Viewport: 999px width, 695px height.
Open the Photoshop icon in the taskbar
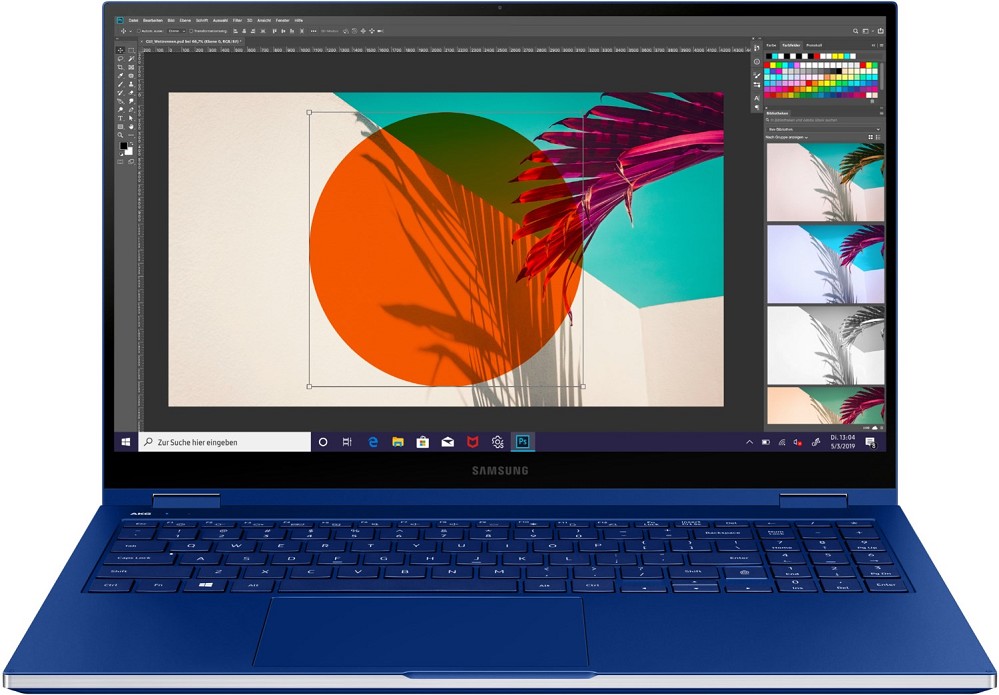click(522, 441)
